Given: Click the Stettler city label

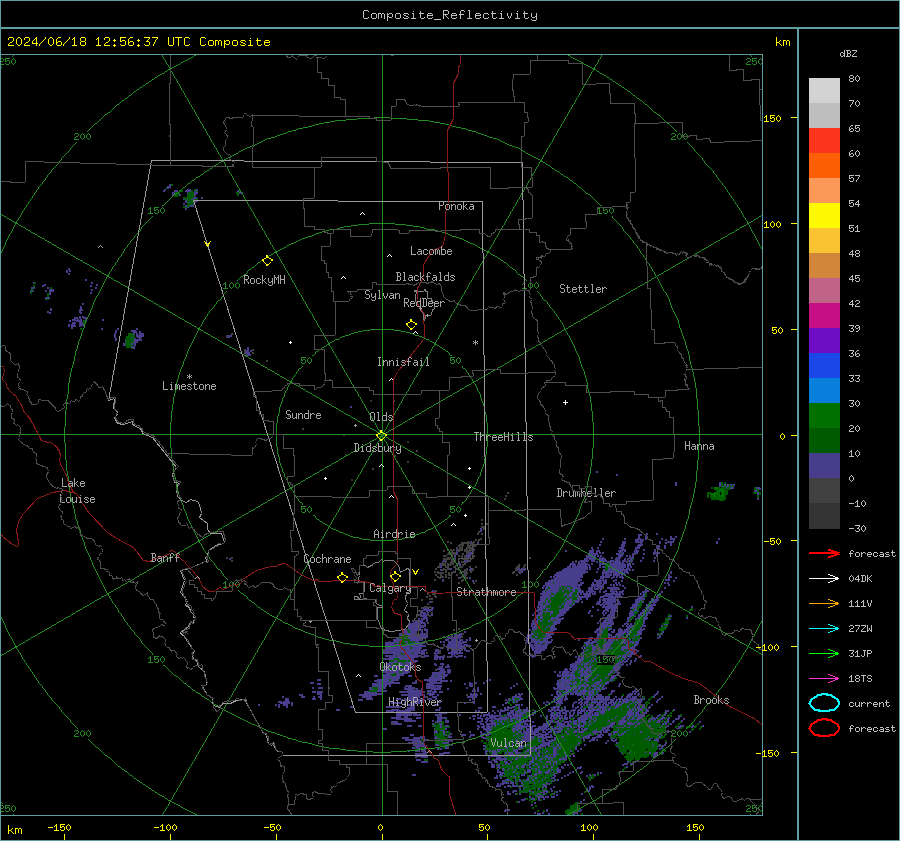Looking at the screenshot, I should coord(583,289).
